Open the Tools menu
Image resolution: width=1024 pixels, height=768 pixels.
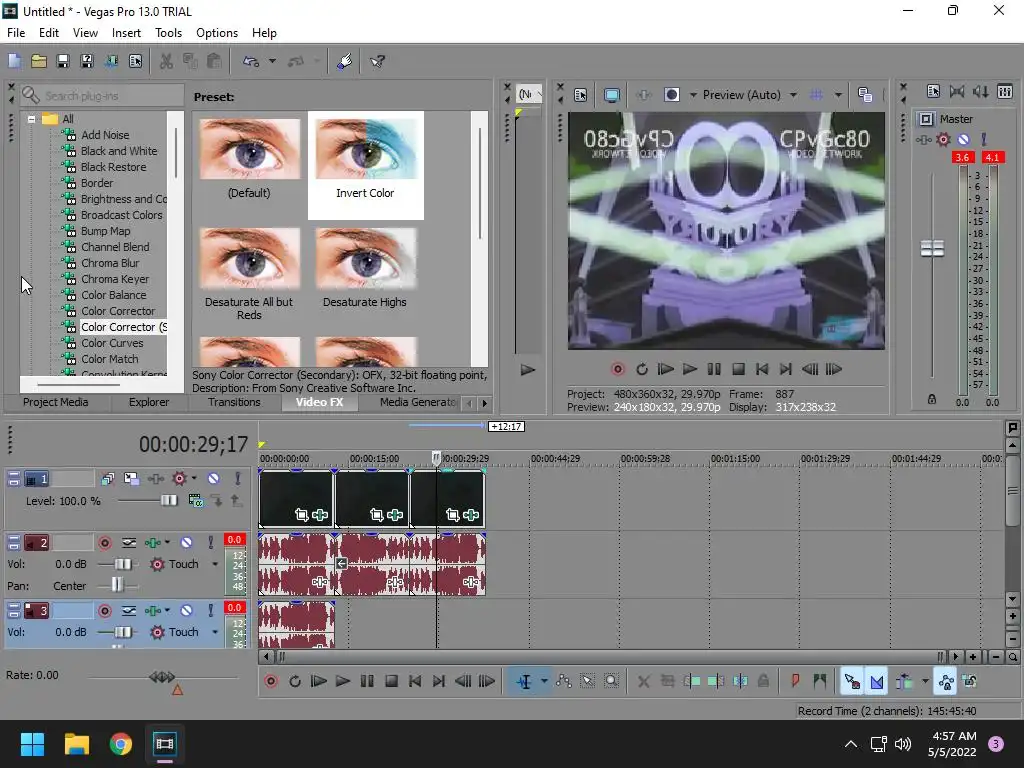tap(168, 33)
